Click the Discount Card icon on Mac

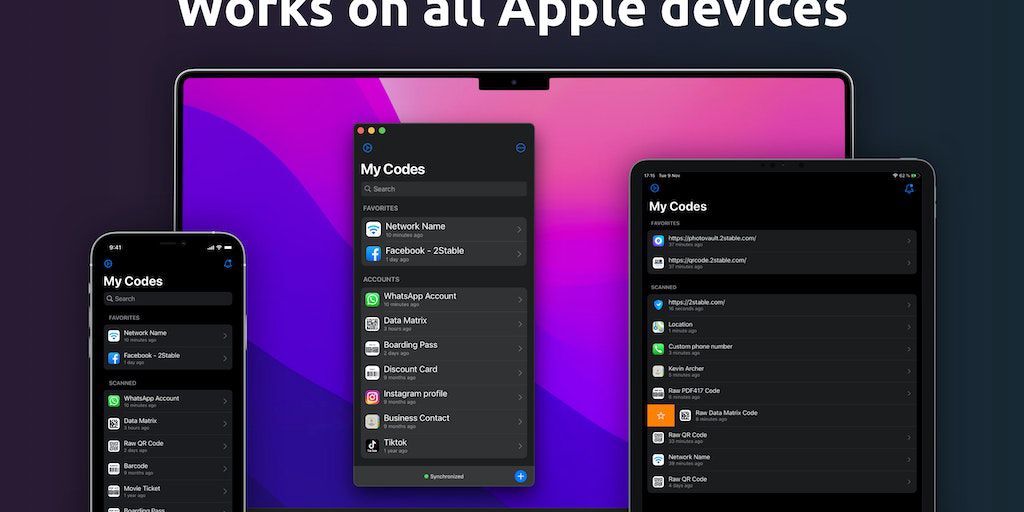tap(372, 373)
